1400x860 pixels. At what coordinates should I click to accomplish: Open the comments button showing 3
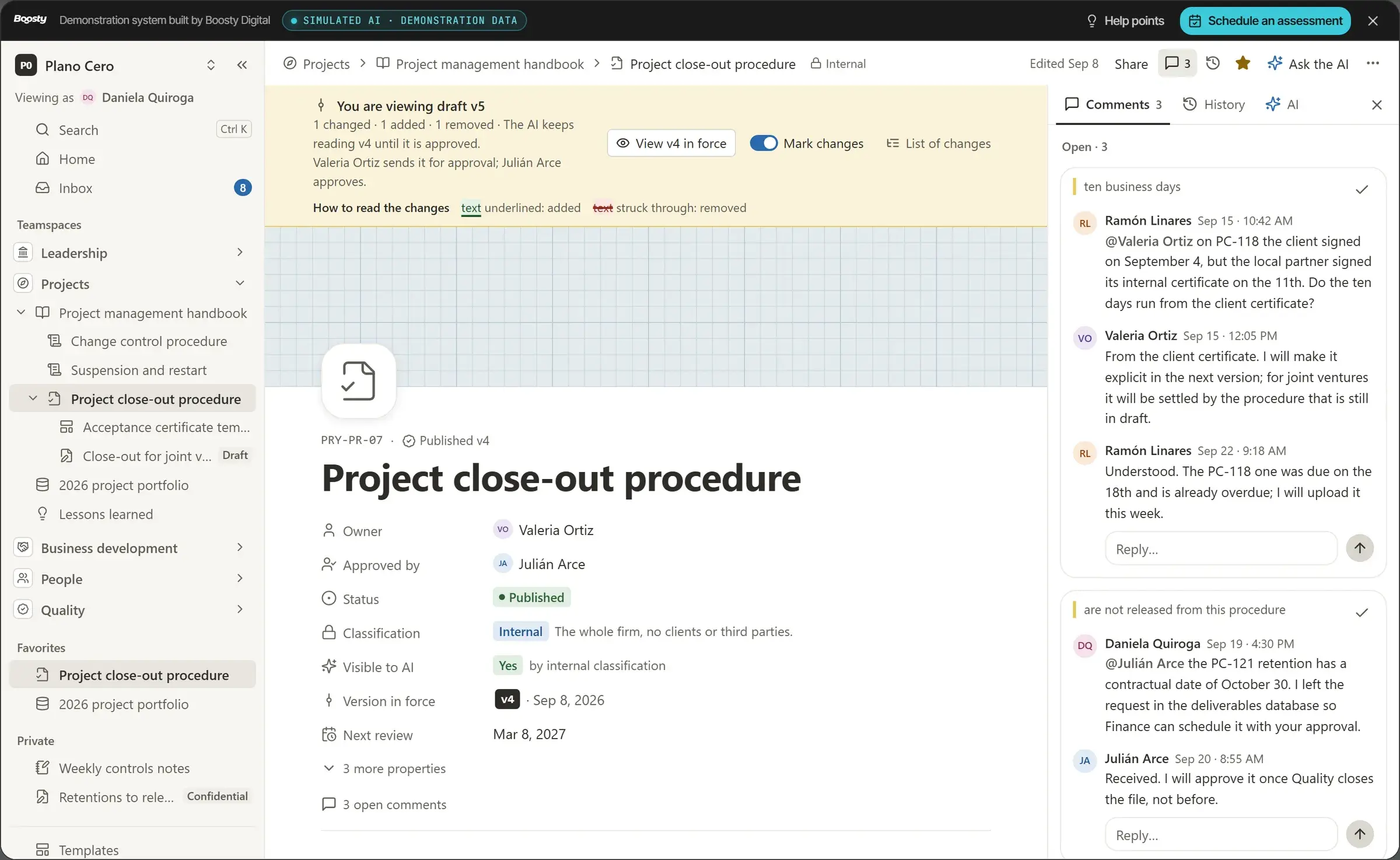pos(1177,64)
